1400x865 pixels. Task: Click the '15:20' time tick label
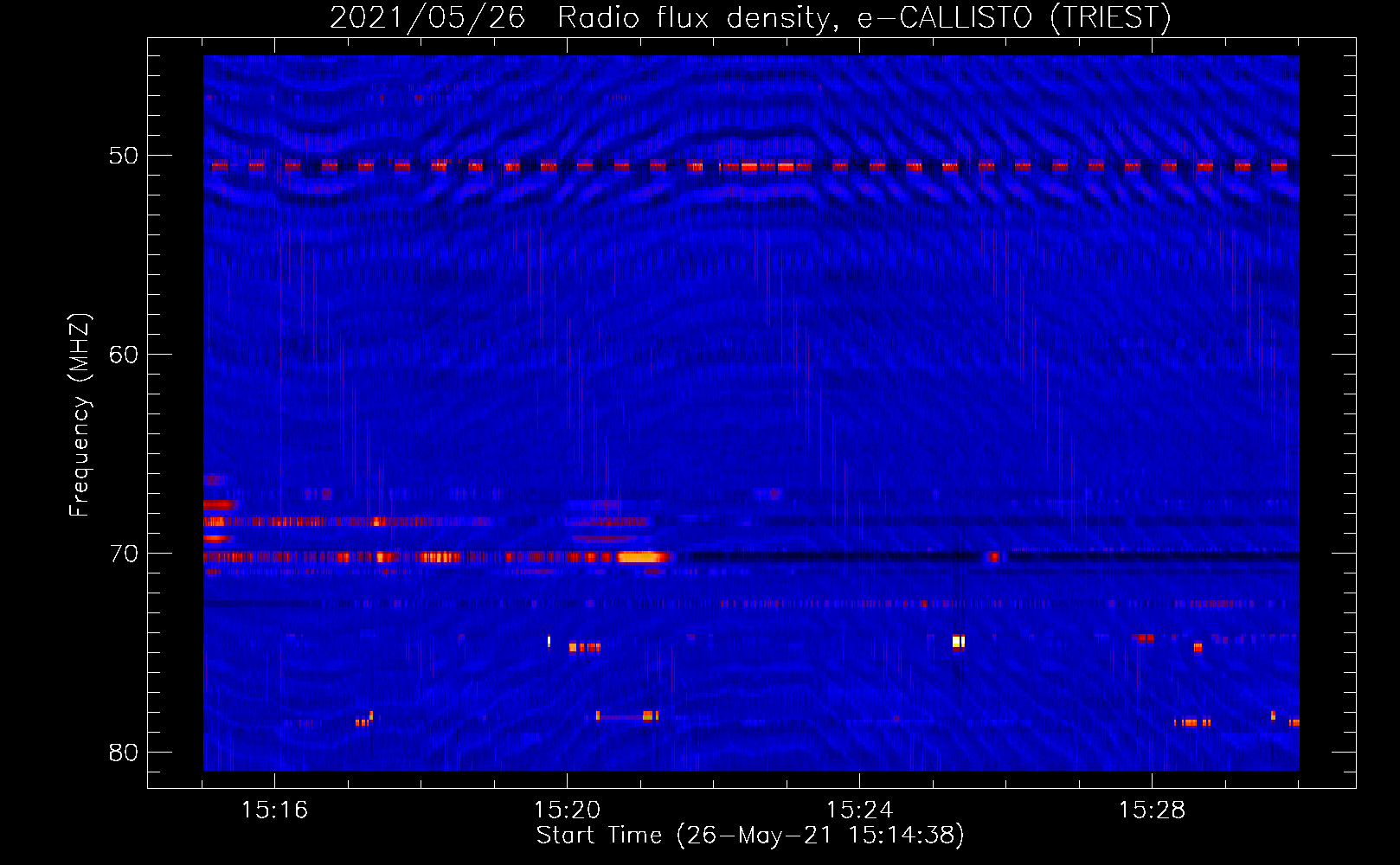[567, 811]
